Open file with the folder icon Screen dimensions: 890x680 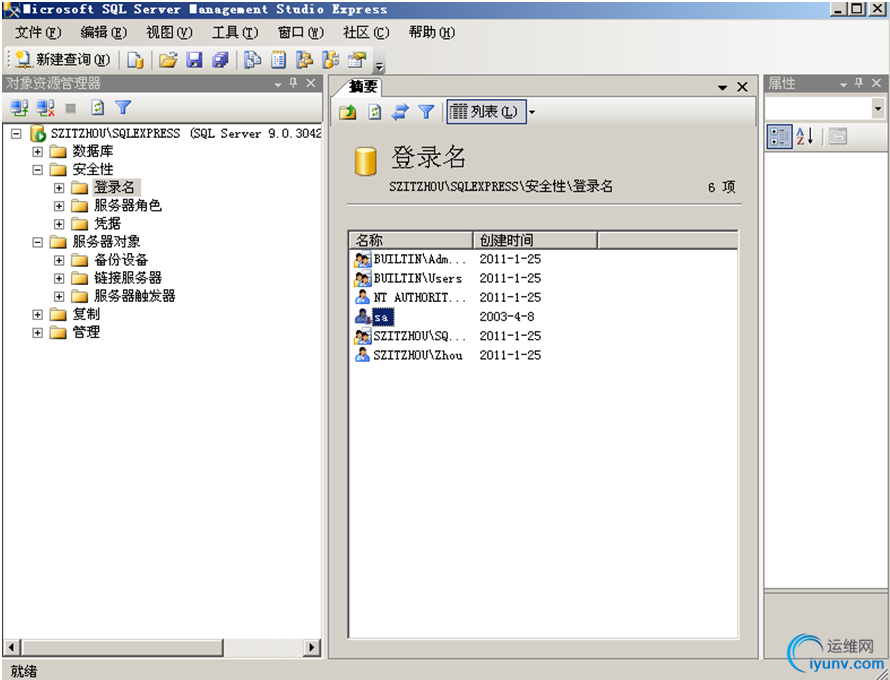pyautogui.click(x=168, y=60)
